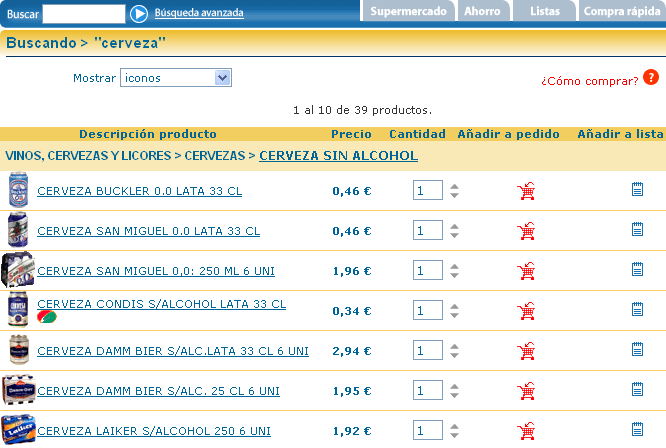Viewport: 666px width, 448px height.
Task: Click the search go arrow button
Action: (x=140, y=13)
